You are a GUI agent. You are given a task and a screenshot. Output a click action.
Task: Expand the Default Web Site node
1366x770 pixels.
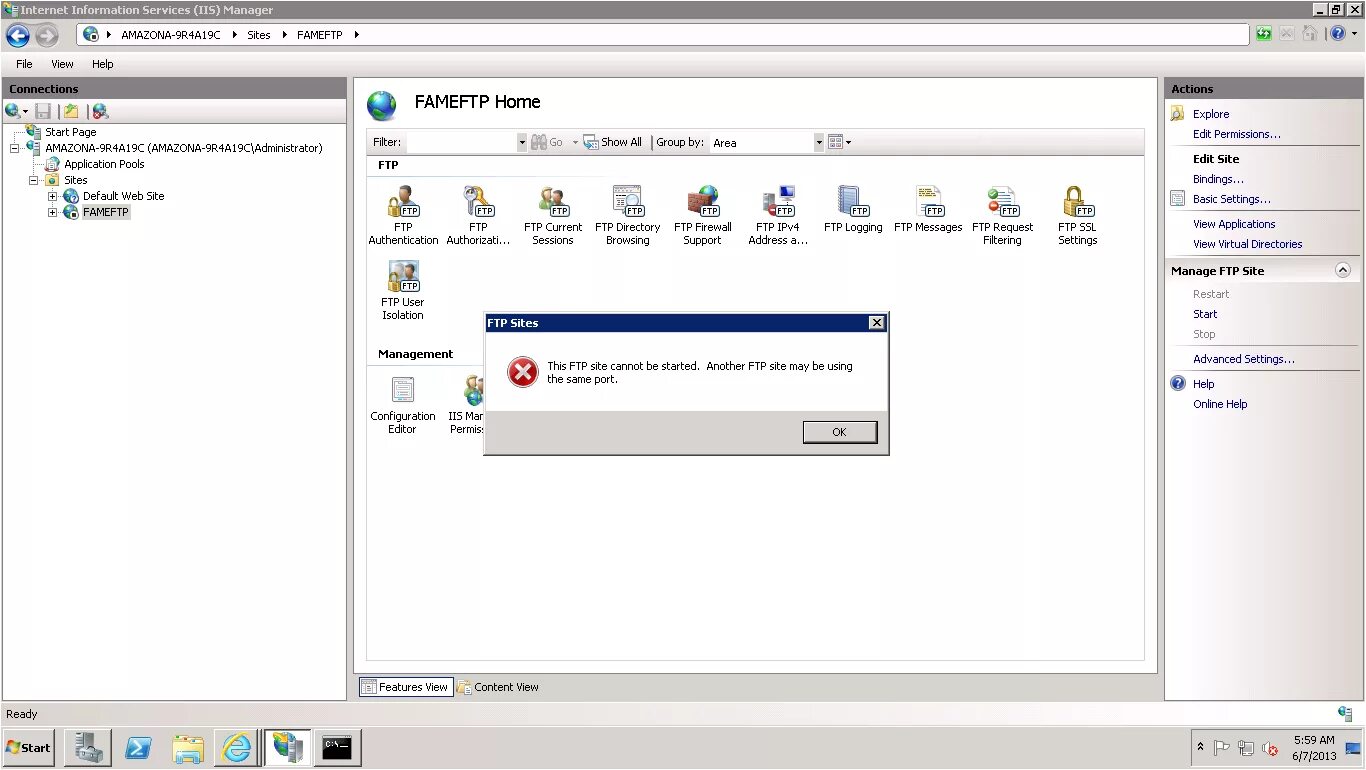tap(53, 196)
